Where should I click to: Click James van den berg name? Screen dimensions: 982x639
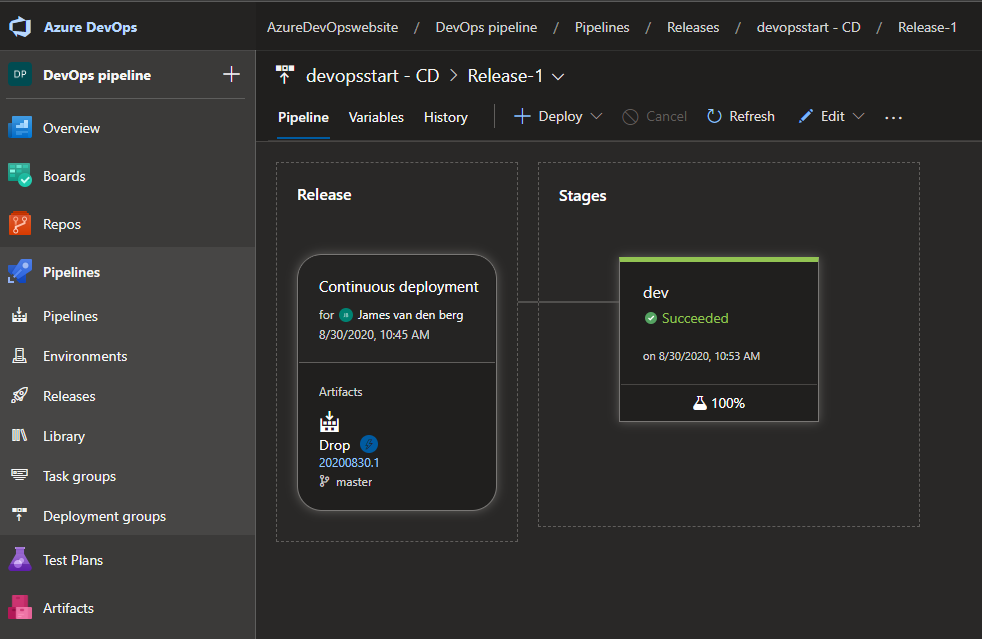click(410, 314)
